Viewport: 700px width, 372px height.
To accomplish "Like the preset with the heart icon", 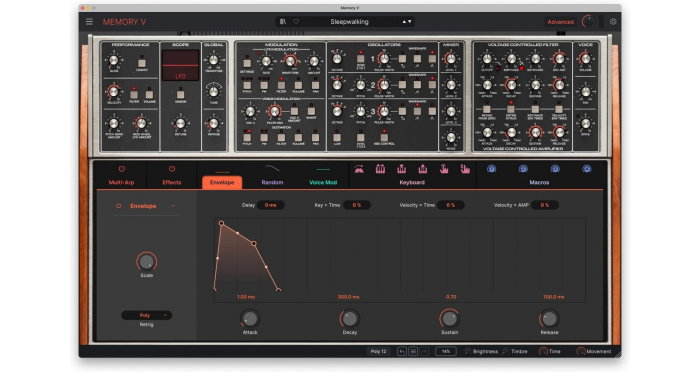I will [x=296, y=21].
